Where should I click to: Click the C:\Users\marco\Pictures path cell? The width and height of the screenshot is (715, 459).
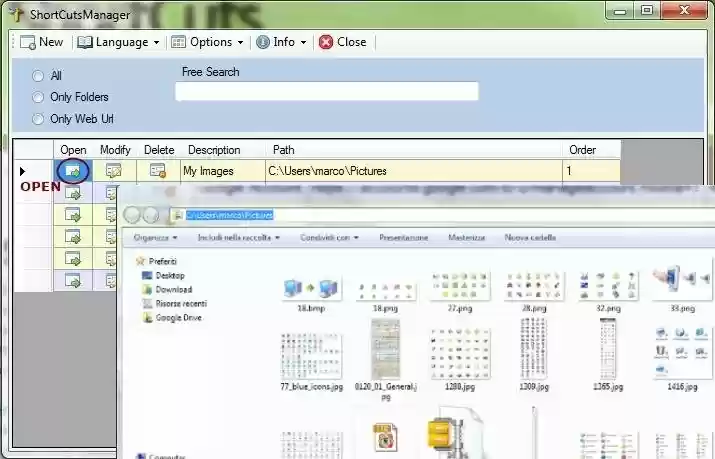pyautogui.click(x=414, y=171)
